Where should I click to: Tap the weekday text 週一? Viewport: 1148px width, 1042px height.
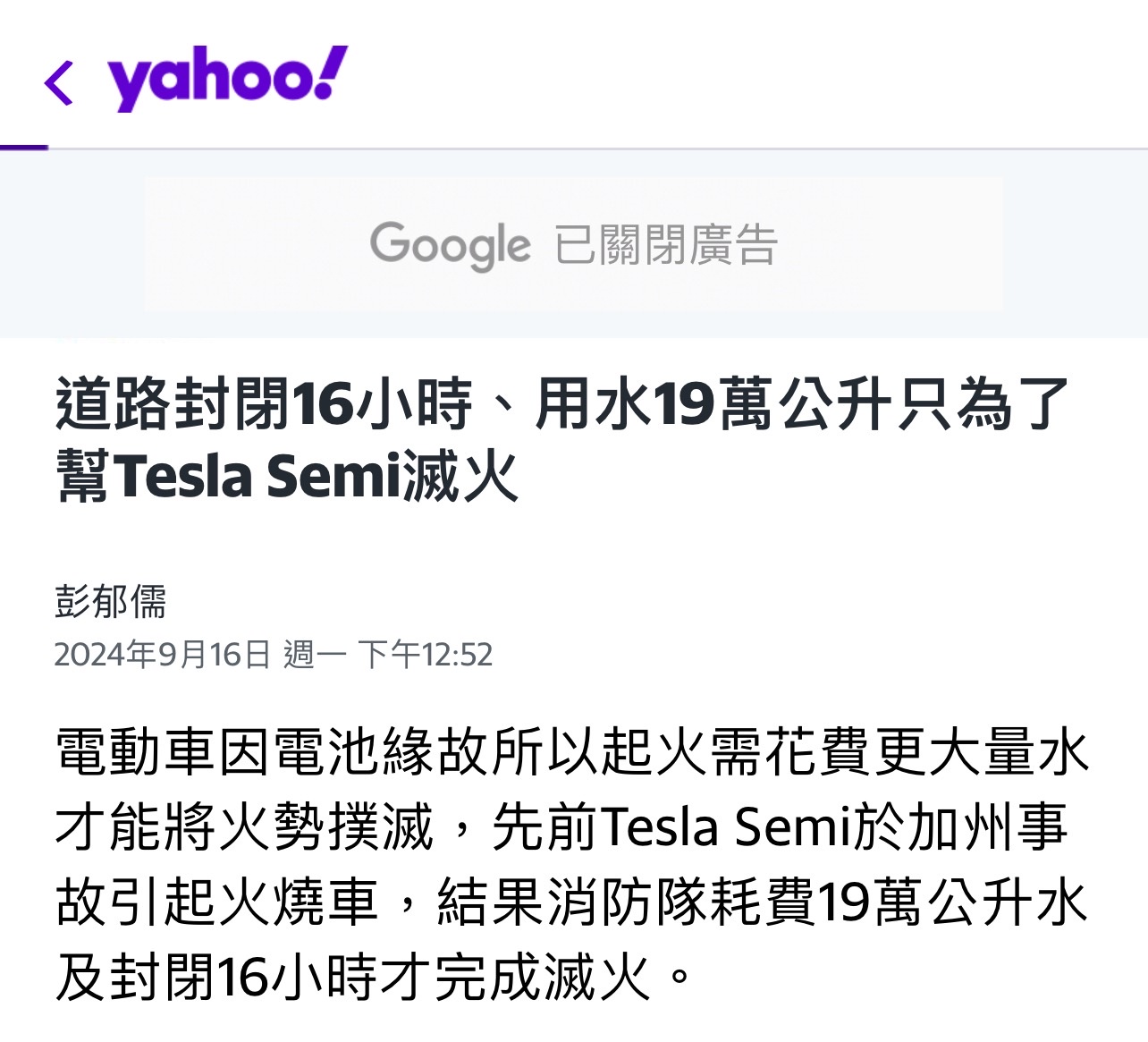[x=315, y=655]
